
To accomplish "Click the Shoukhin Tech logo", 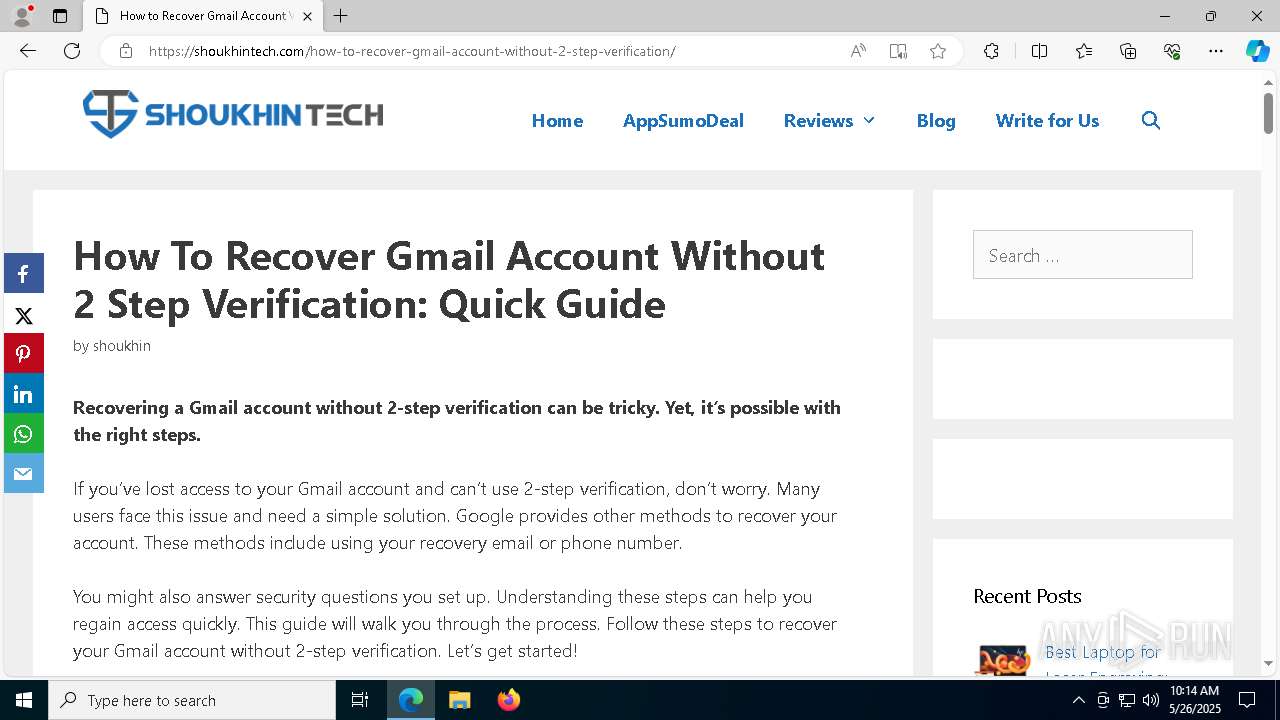I will click(233, 114).
